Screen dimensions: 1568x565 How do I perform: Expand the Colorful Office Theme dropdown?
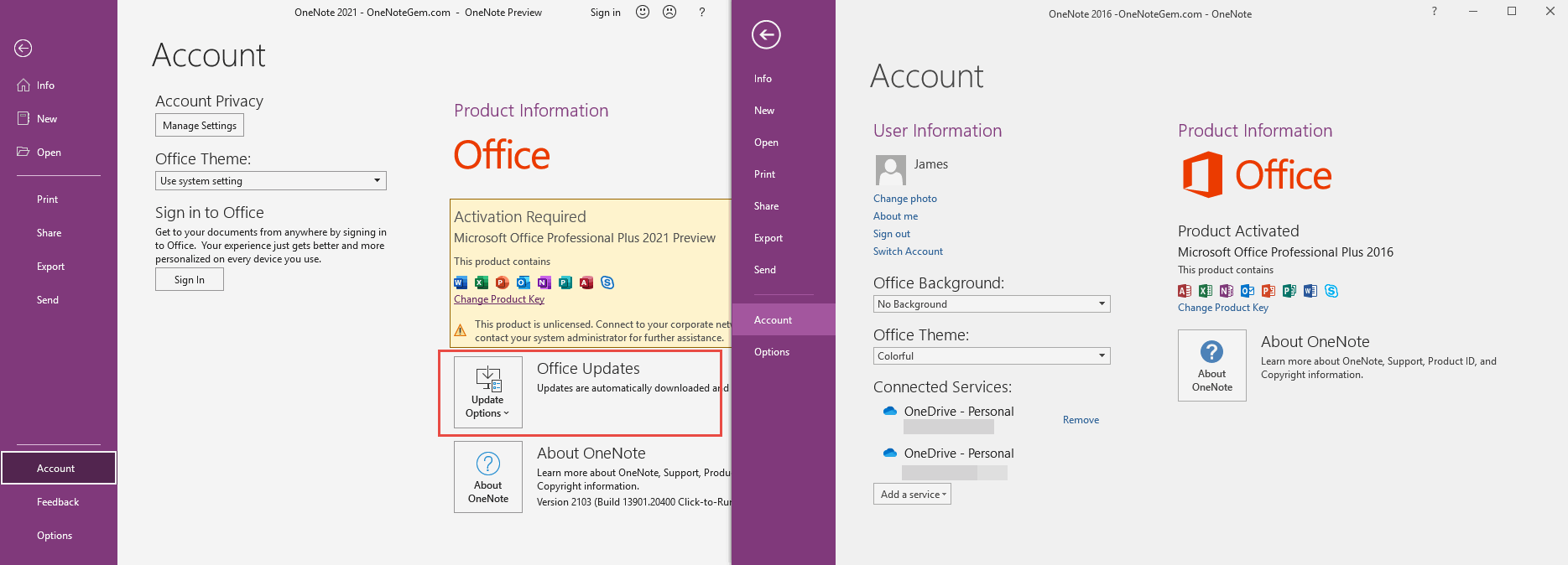tap(992, 356)
